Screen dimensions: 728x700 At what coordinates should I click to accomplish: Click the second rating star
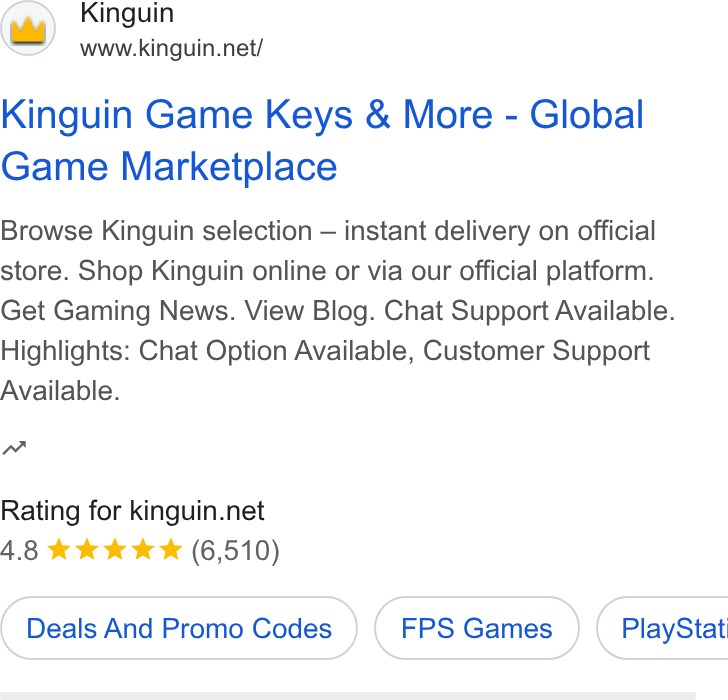click(87, 550)
